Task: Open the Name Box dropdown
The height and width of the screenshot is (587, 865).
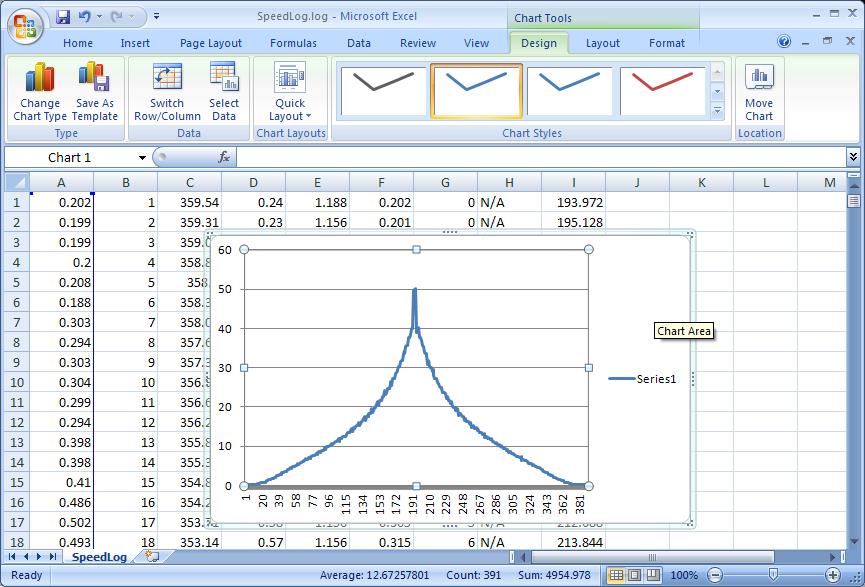Action: tap(142, 158)
